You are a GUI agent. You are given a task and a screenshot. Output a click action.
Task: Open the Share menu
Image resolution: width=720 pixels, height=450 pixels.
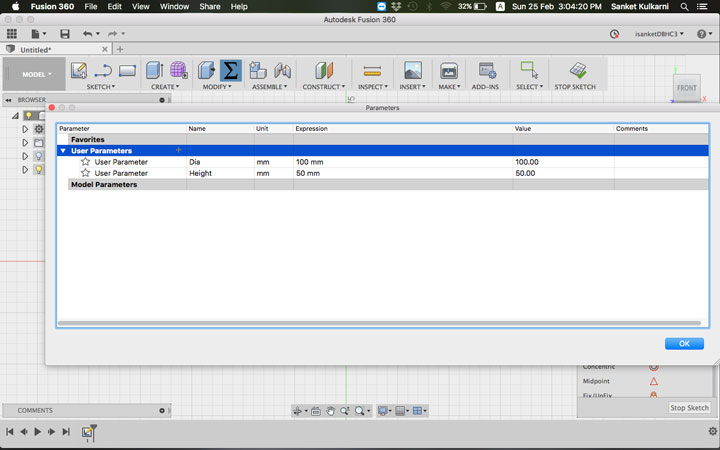tap(209, 6)
